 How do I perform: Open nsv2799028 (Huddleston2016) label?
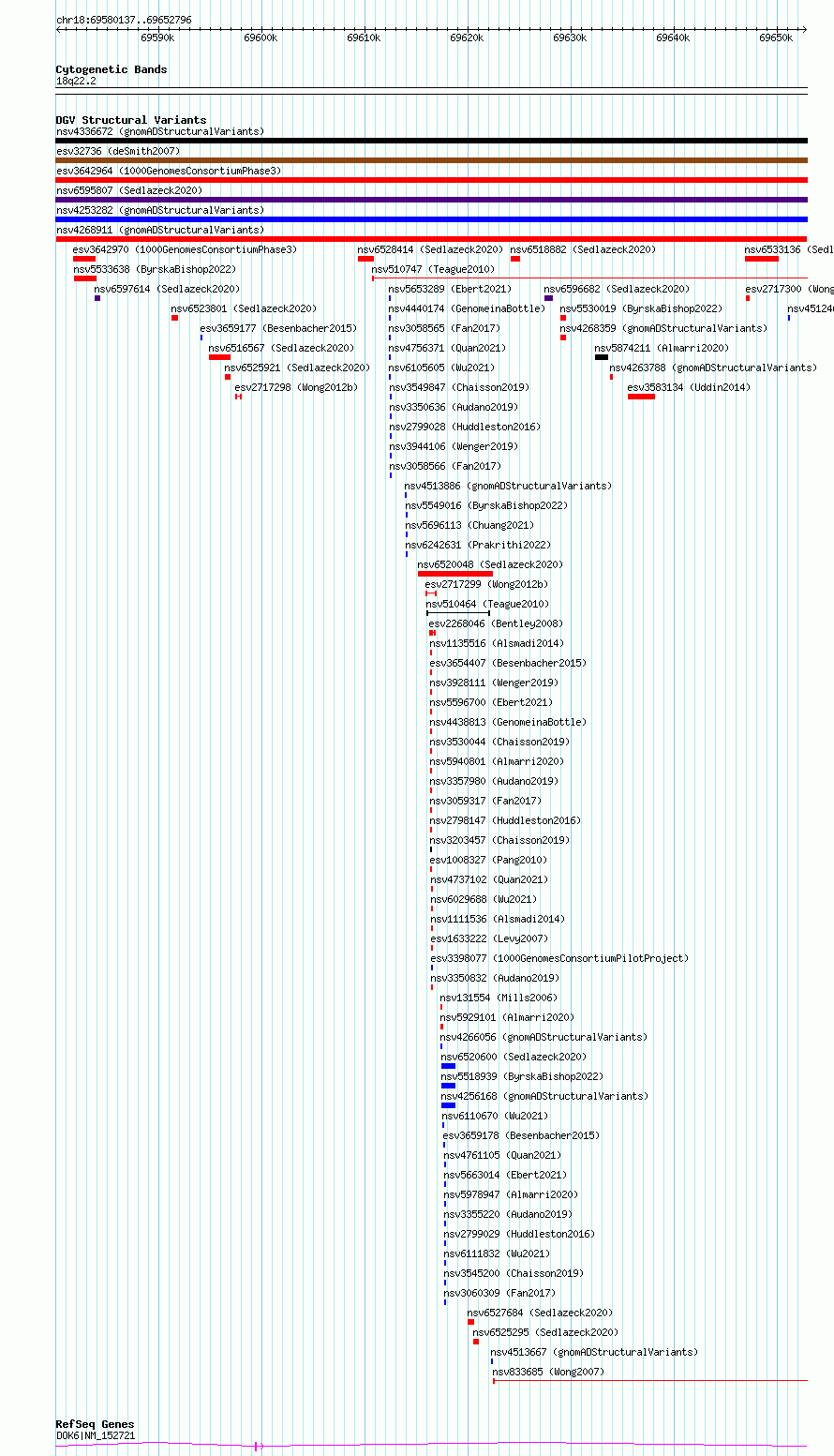point(465,427)
